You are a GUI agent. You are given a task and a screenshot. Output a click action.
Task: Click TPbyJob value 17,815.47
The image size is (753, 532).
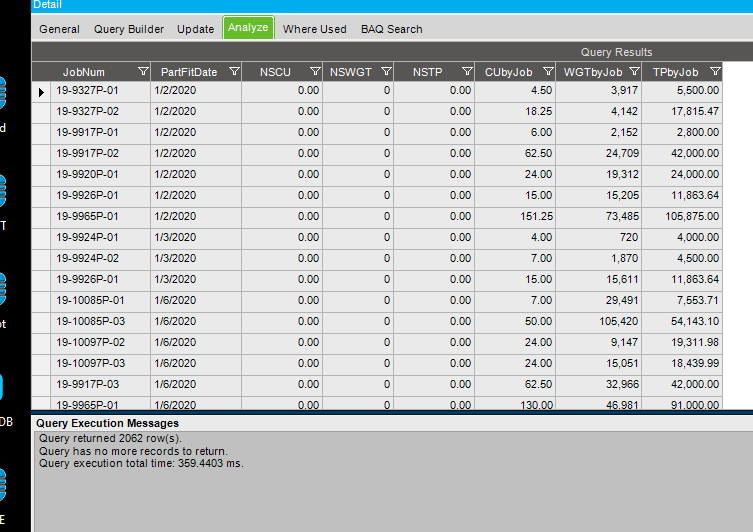coord(682,111)
